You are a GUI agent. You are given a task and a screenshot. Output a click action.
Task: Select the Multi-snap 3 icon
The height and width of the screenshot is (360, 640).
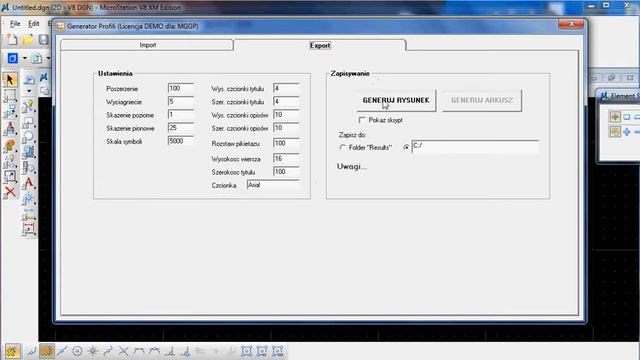click(278, 351)
